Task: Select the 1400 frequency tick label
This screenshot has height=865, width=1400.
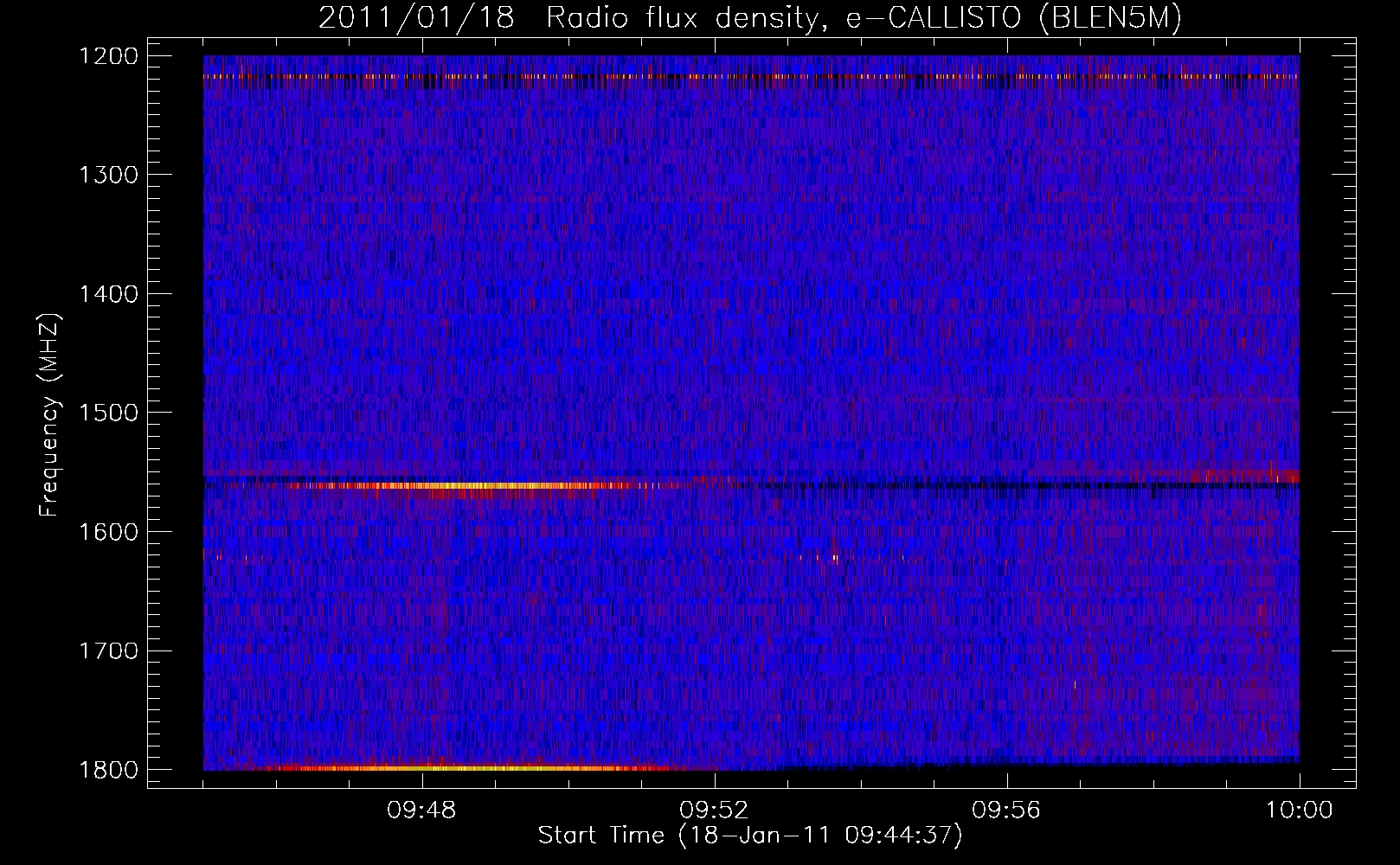Action: 108,294
